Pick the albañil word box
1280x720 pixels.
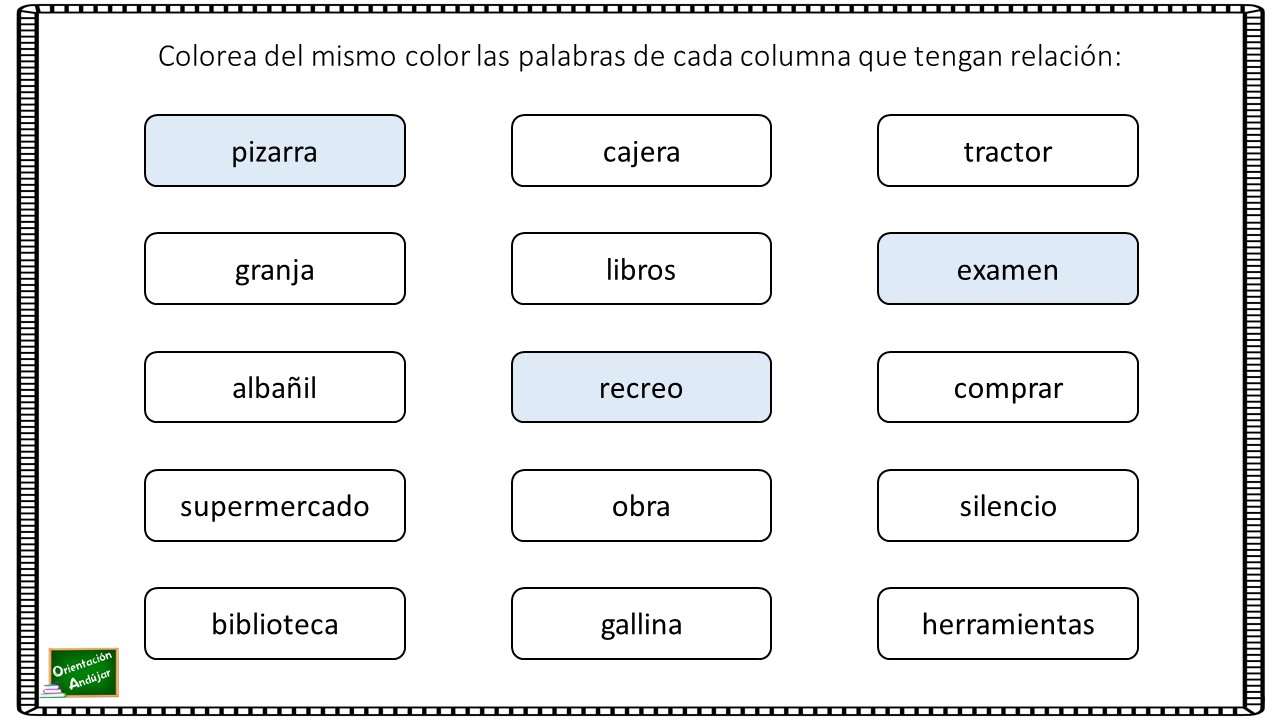(x=275, y=387)
